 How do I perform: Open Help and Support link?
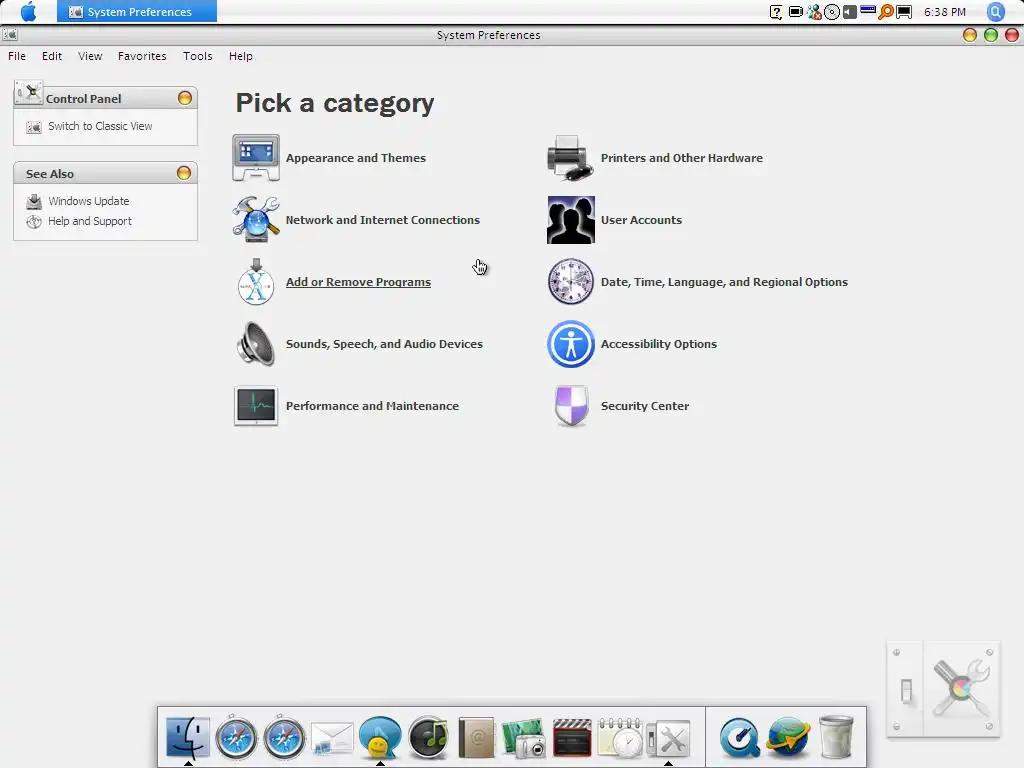(90, 221)
